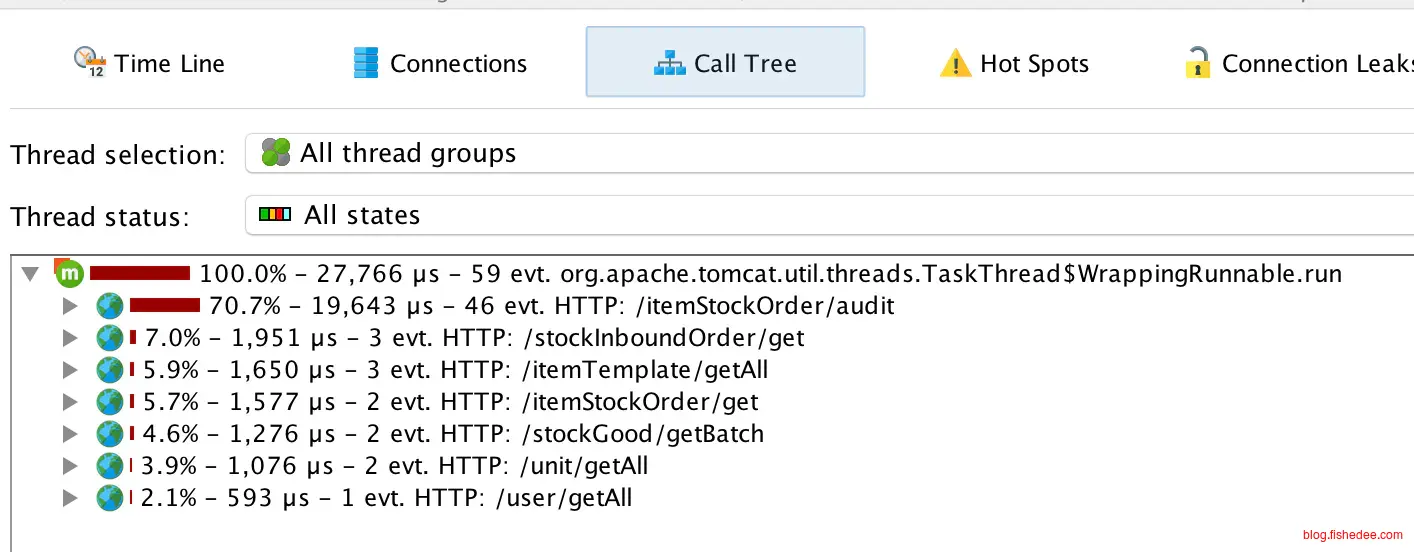Open the Thread status All states dropdown
Viewport: 1414px width, 552px height.
828,215
